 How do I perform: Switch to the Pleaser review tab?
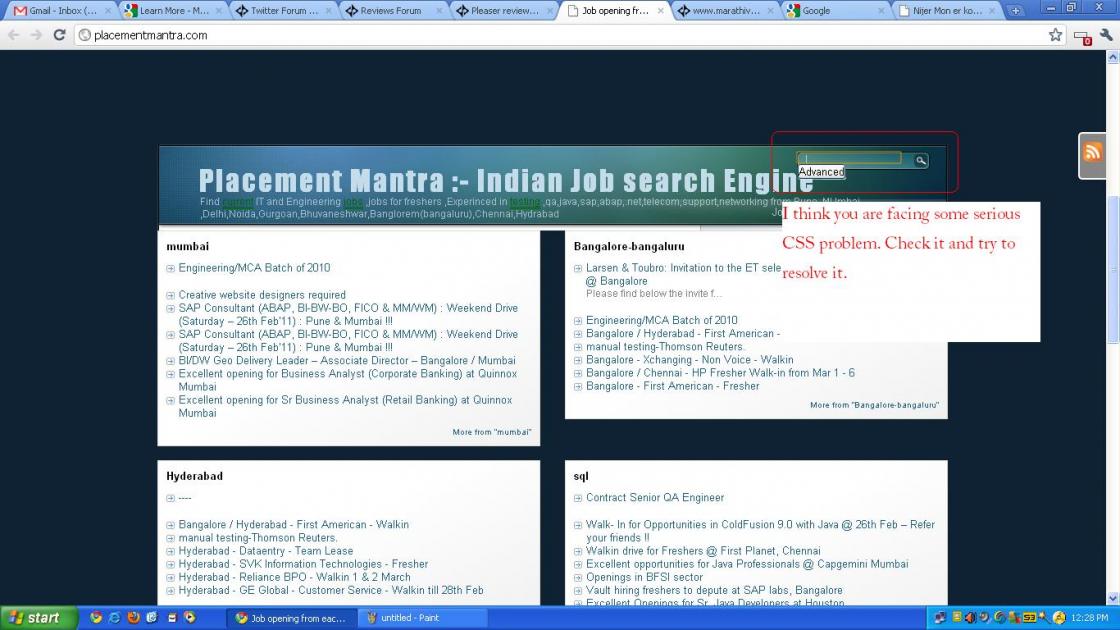coord(504,11)
